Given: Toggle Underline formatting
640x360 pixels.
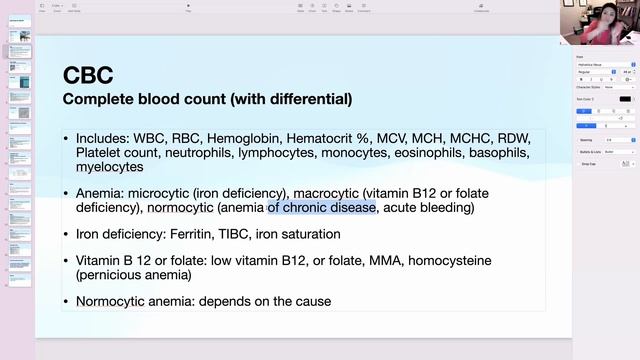Looking at the screenshot, I should pos(601,79).
